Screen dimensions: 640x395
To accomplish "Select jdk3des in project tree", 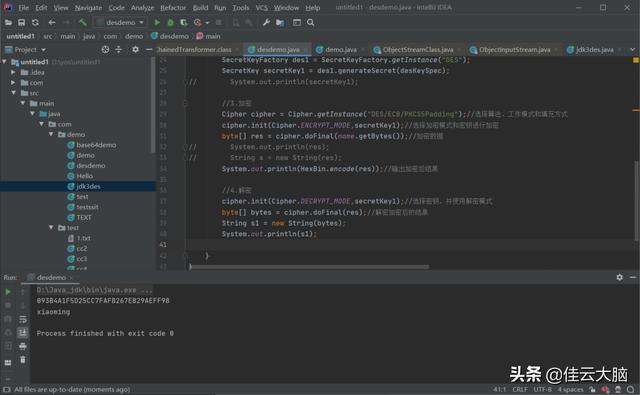I will (x=84, y=186).
